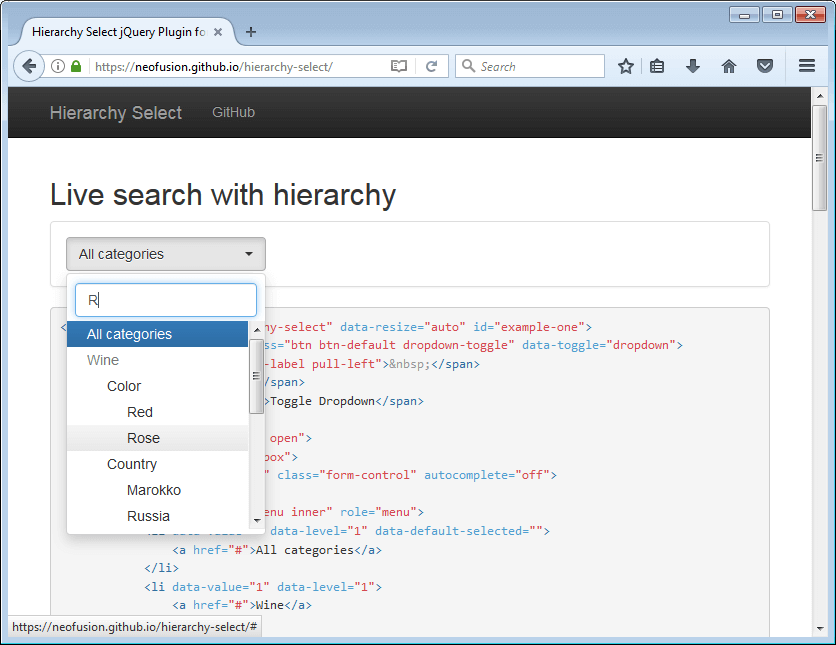The height and width of the screenshot is (645, 836).
Task: View site information icon in address bar
Action: coord(58,67)
